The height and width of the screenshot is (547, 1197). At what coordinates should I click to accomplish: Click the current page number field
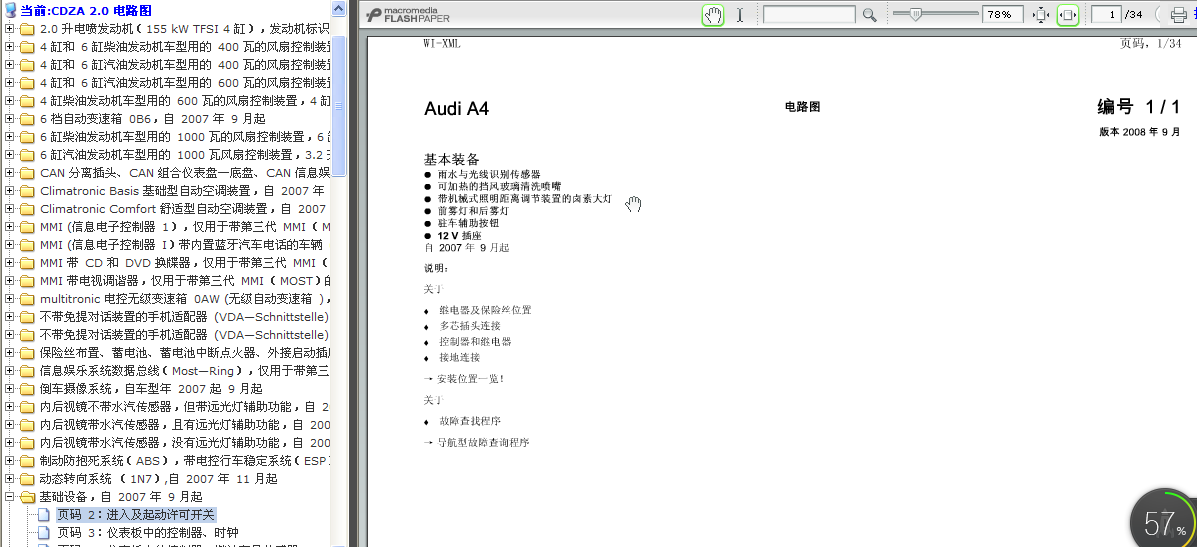pos(1107,14)
